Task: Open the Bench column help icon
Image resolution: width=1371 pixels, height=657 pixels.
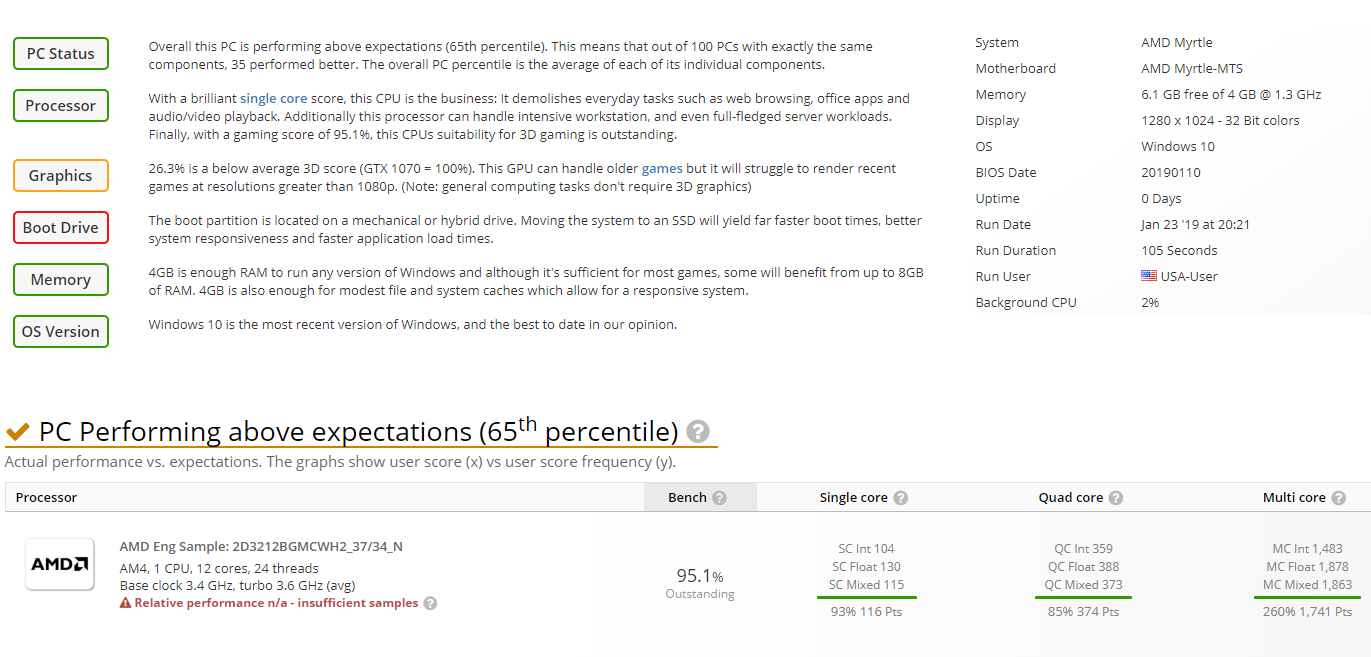Action: (719, 498)
